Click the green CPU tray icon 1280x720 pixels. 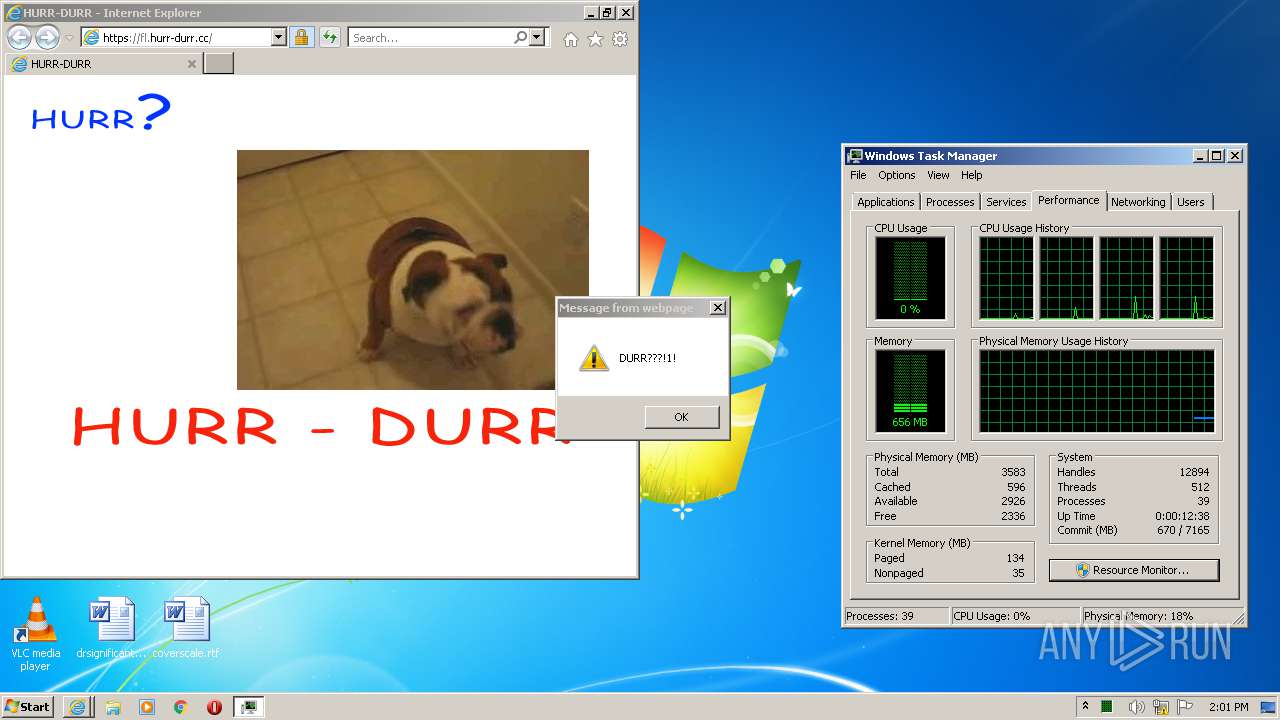click(1106, 707)
